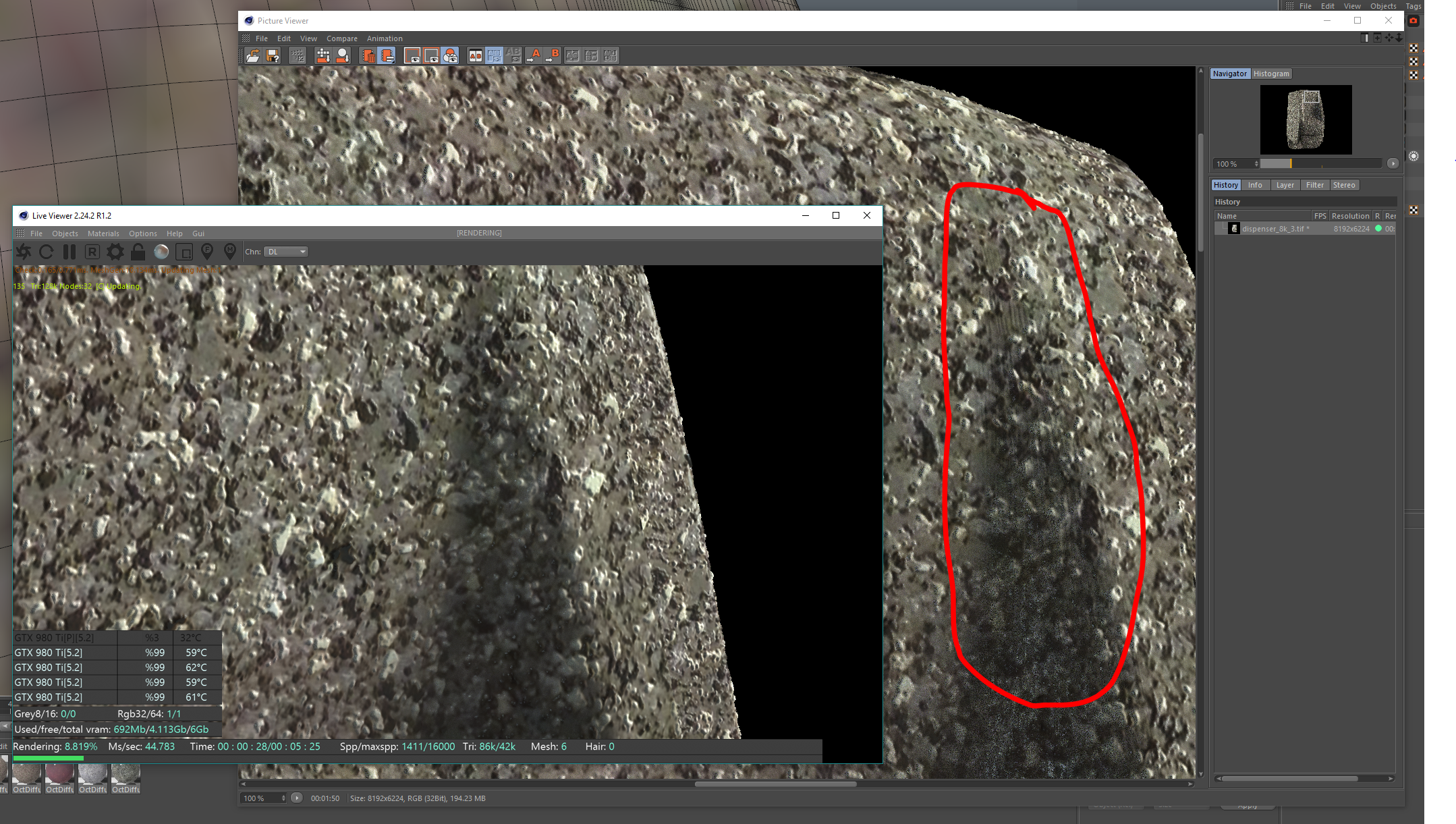The width and height of the screenshot is (1456, 824).
Task: Open the Materials menu in Live Viewer
Action: click(x=103, y=234)
